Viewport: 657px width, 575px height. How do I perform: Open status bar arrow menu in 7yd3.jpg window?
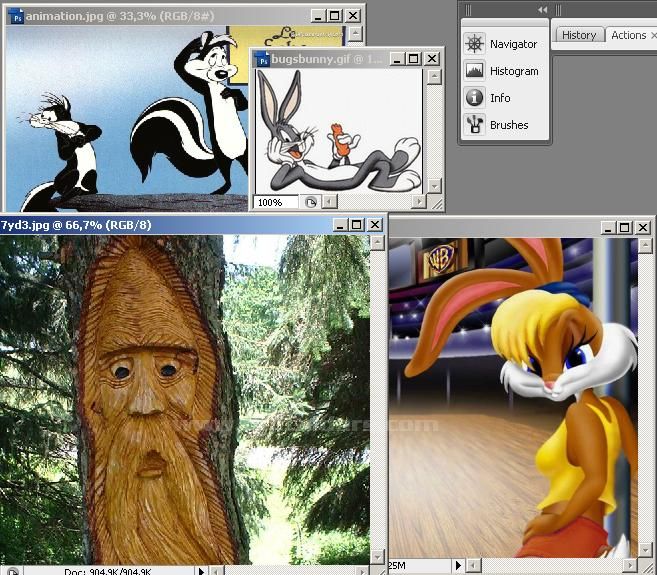click(201, 571)
